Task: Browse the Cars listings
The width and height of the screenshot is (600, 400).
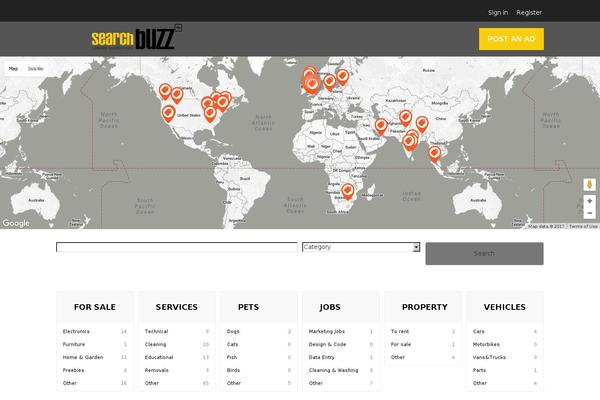Action: coord(478,331)
